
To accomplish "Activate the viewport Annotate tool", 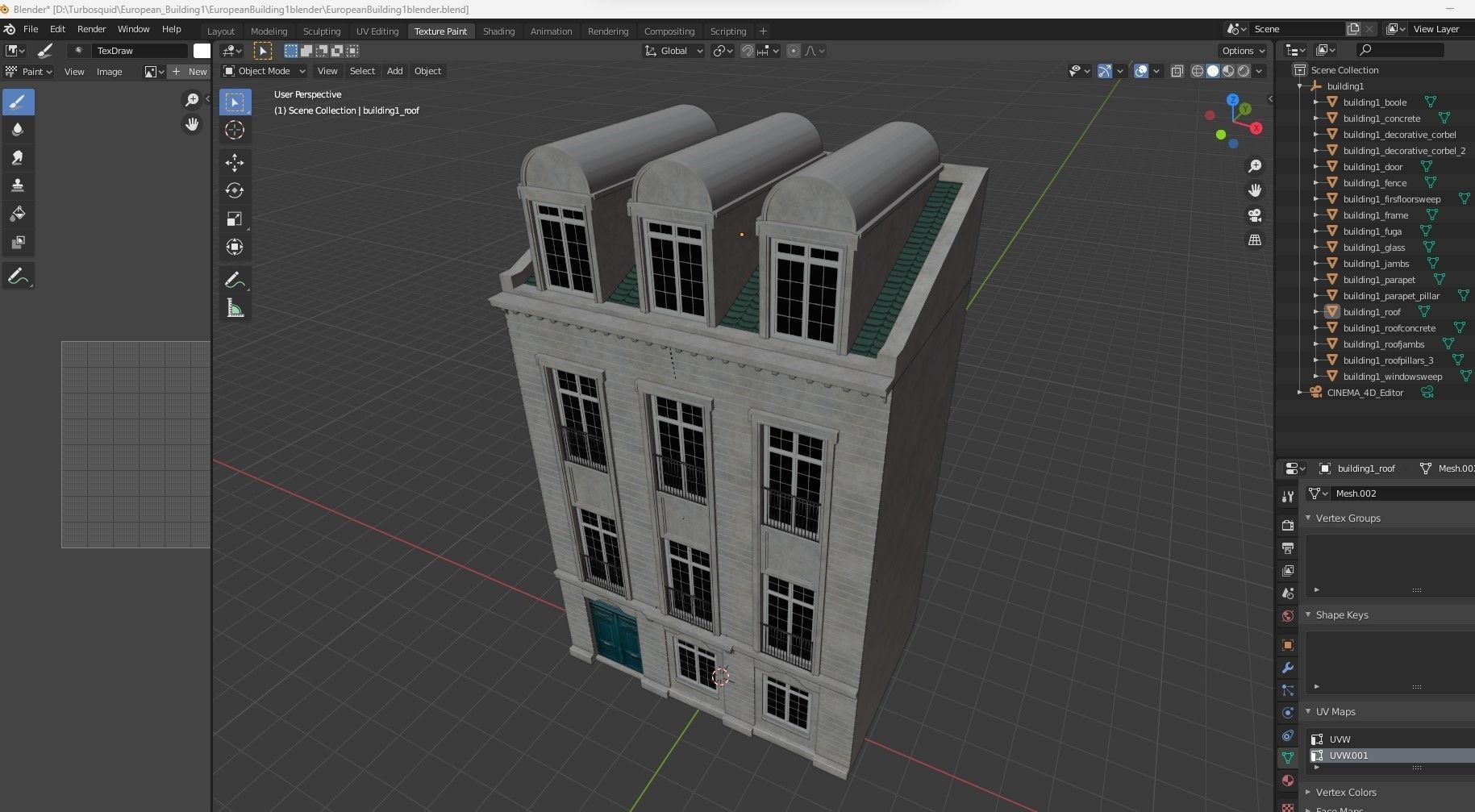I will tap(235, 281).
